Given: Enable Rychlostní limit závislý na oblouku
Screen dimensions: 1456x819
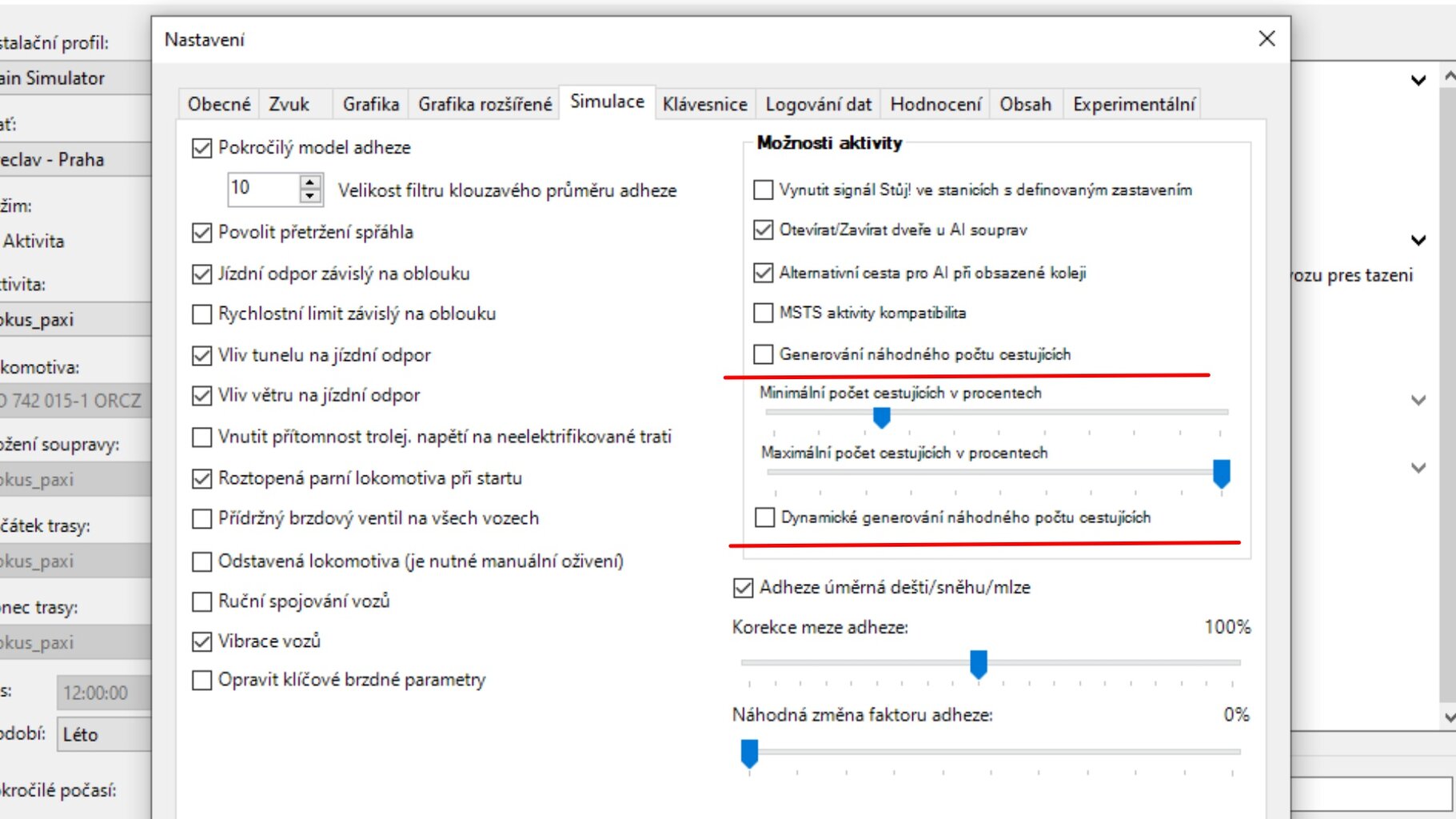Looking at the screenshot, I should tap(202, 314).
